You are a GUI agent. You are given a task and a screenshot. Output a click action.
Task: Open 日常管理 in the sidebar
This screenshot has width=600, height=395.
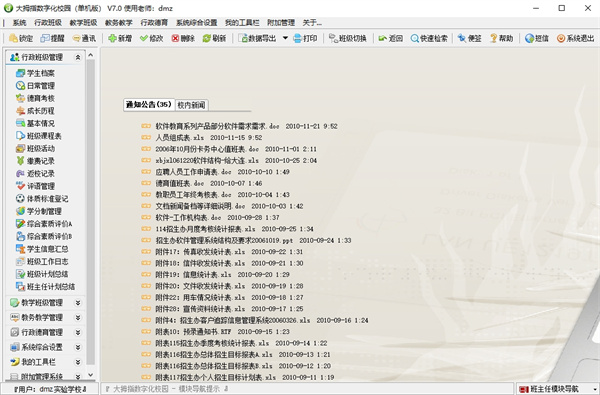35,86
